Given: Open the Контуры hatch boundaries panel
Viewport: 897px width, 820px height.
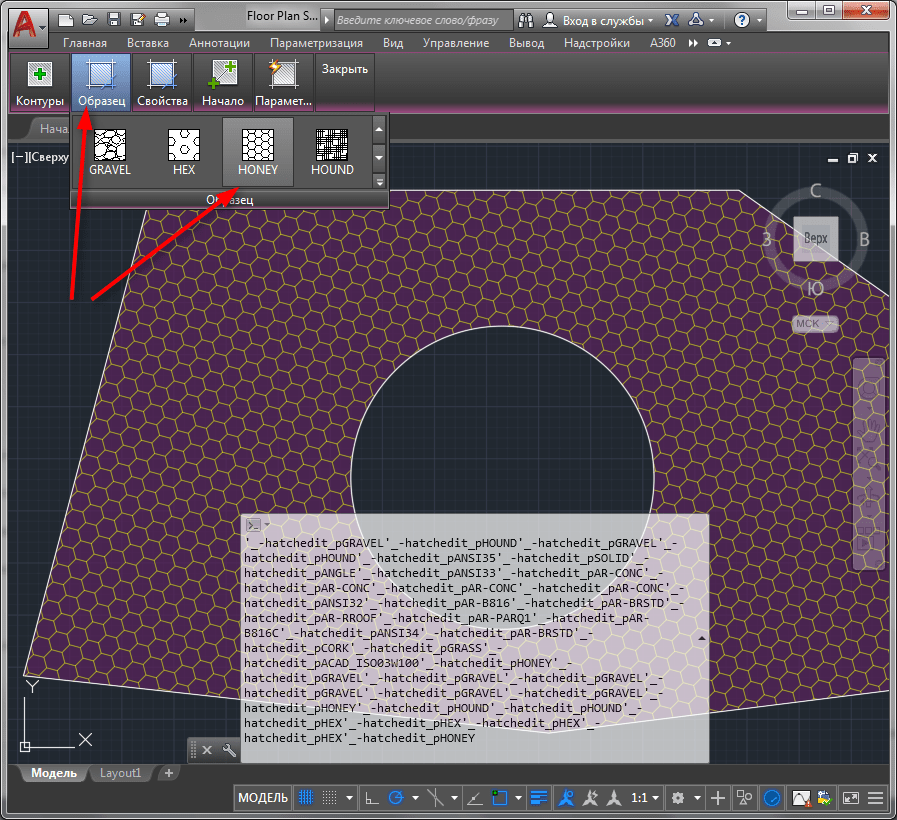Looking at the screenshot, I should pyautogui.click(x=39, y=82).
